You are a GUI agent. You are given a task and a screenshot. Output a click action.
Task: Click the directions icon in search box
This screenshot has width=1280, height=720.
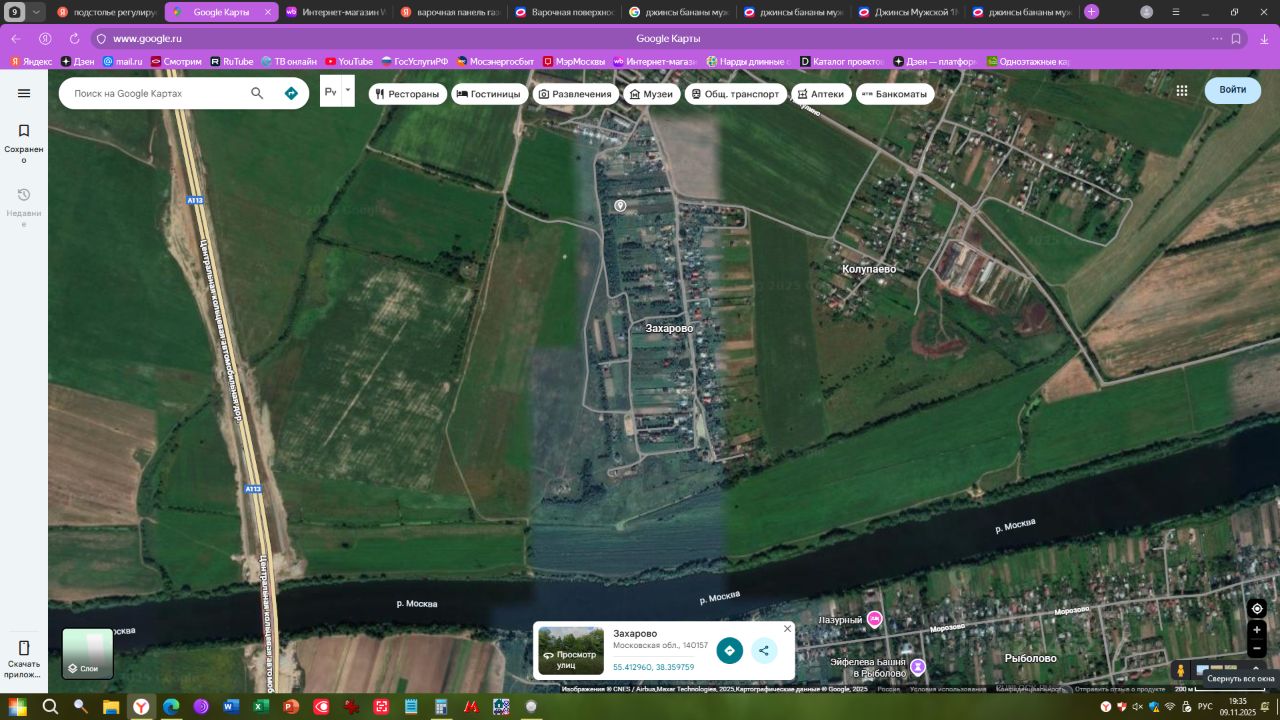coord(291,93)
